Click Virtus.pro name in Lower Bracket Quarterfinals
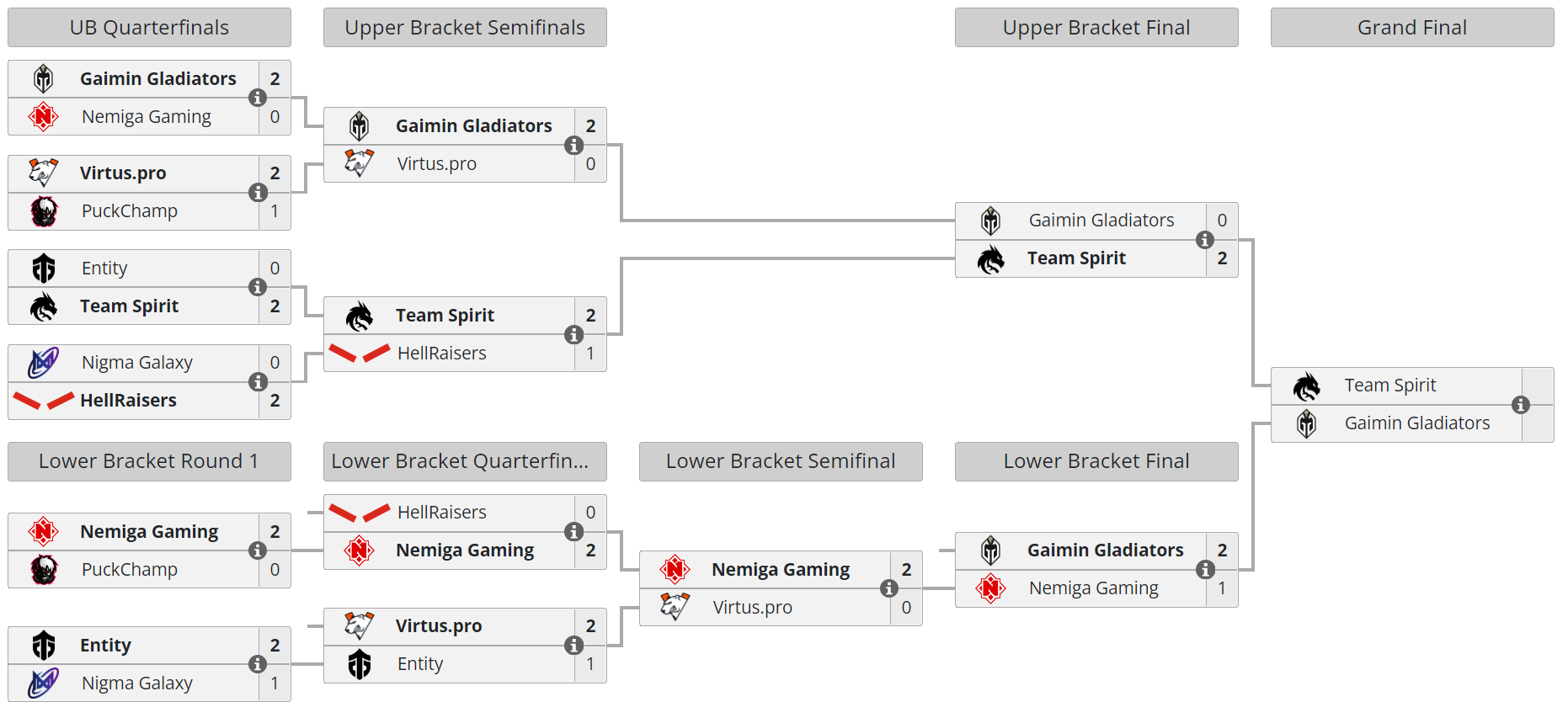 (439, 626)
